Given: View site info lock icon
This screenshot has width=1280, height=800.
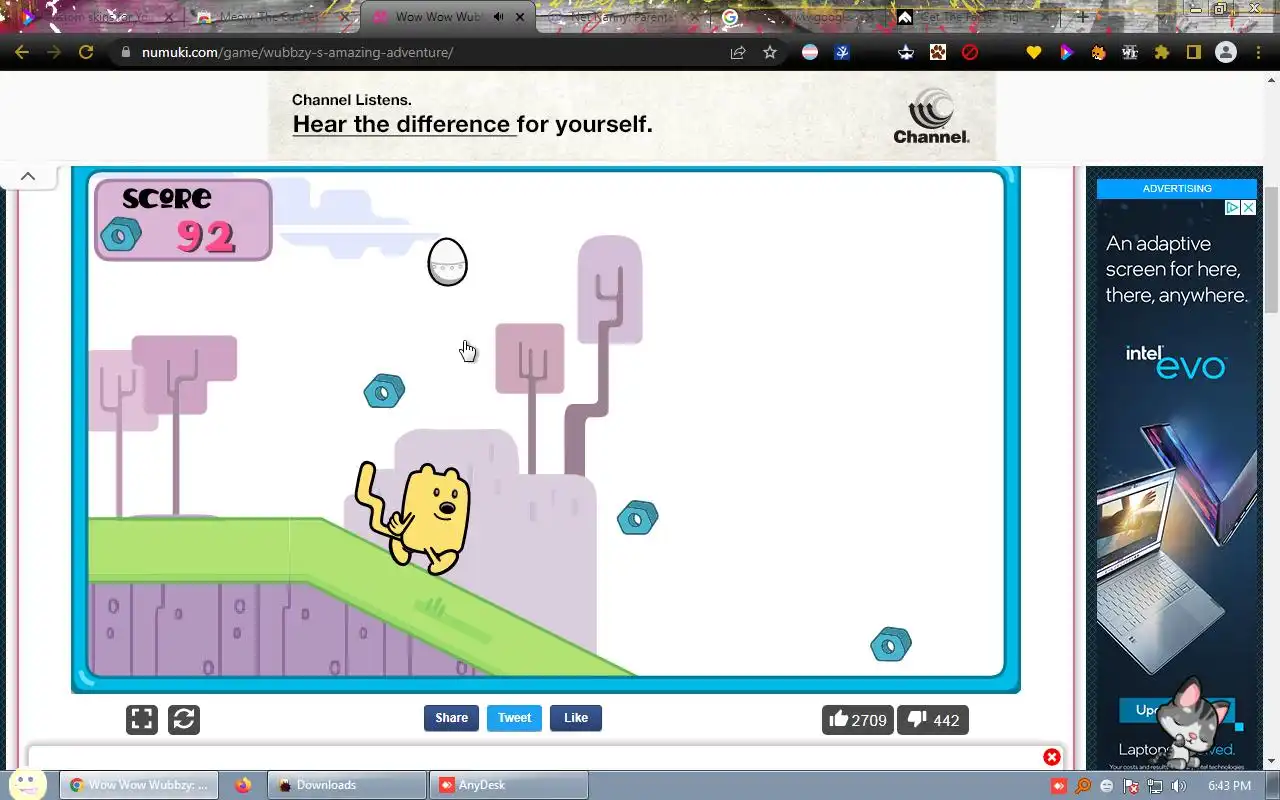Looking at the screenshot, I should (x=124, y=52).
